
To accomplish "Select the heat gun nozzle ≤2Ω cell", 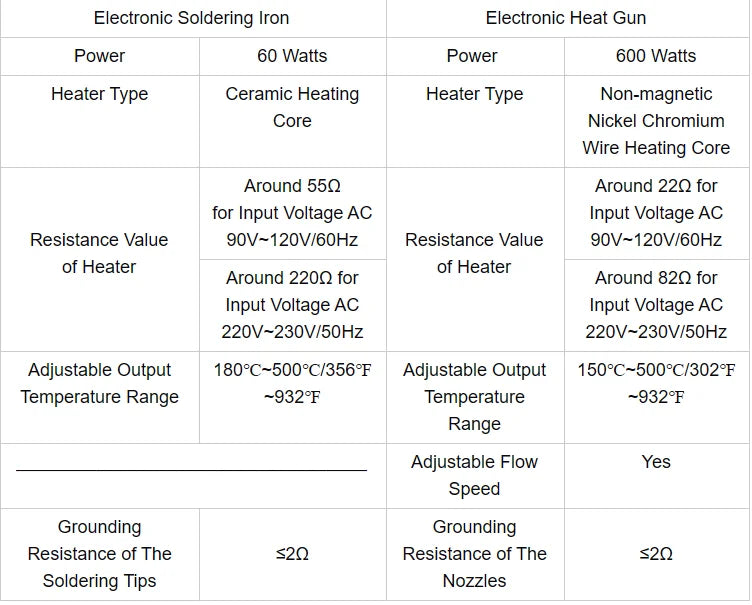I will 657,555.
